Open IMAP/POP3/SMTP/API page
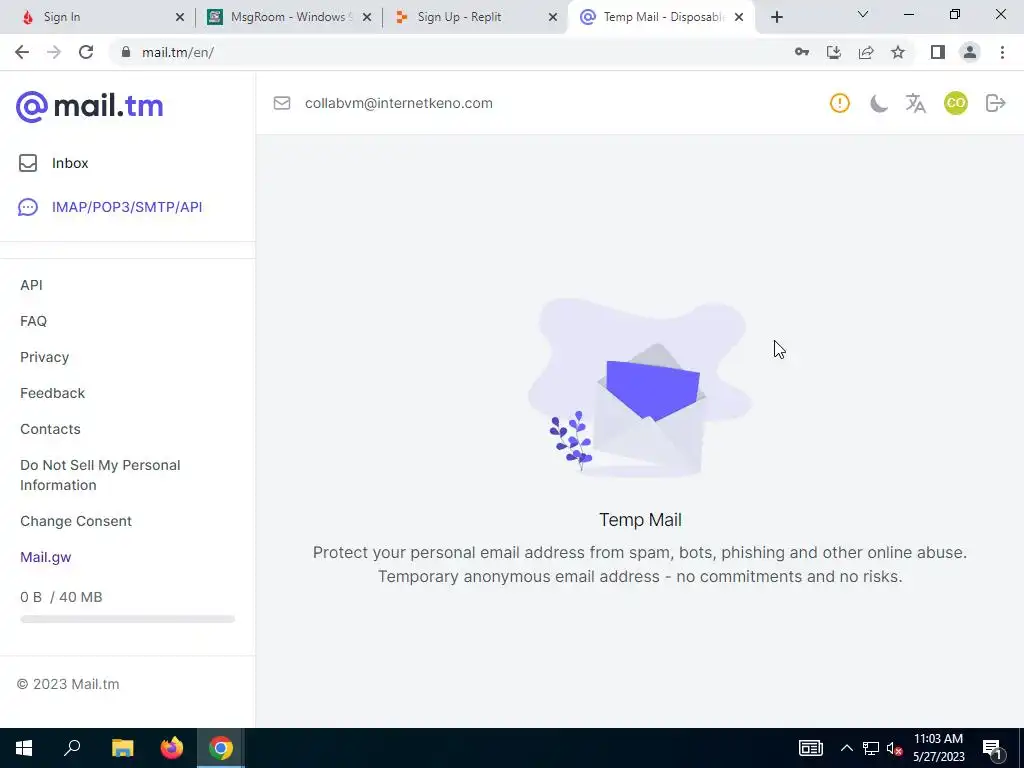1024x768 pixels. [127, 207]
